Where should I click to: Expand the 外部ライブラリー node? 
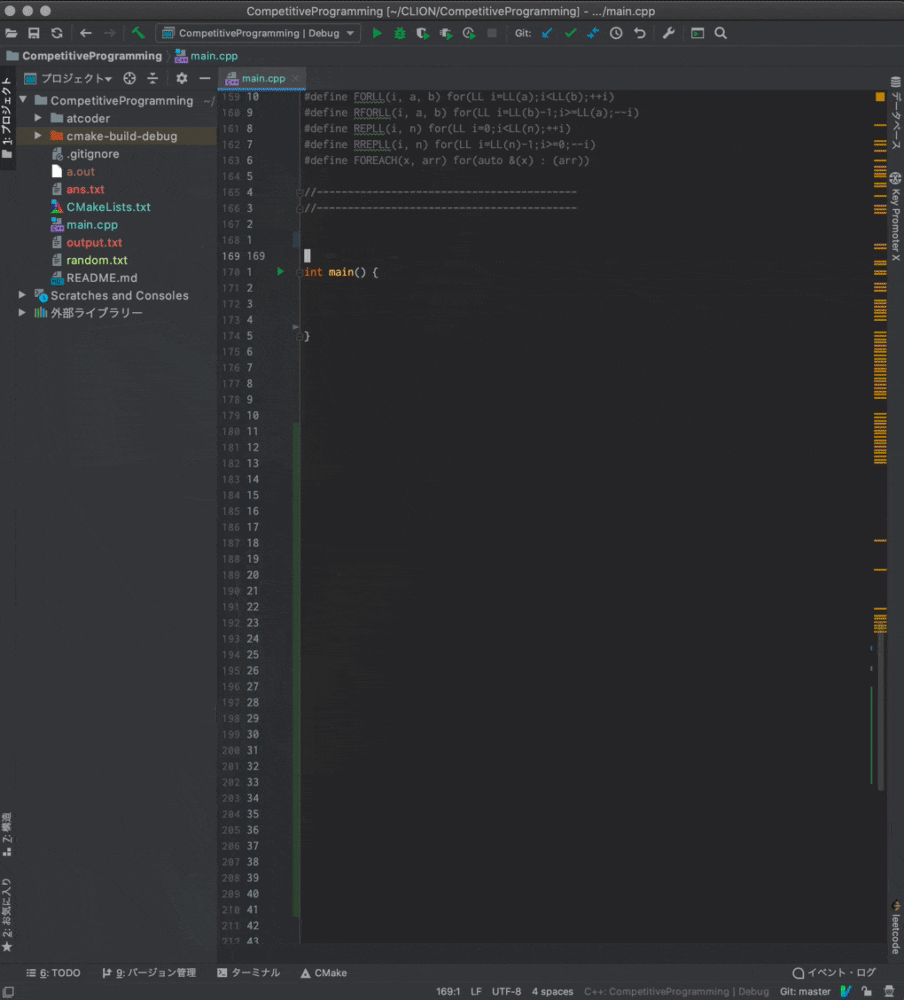22,312
